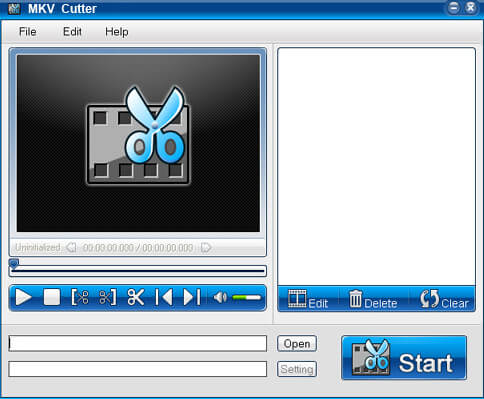Open the Help menu
484x399 pixels.
pyautogui.click(x=117, y=32)
